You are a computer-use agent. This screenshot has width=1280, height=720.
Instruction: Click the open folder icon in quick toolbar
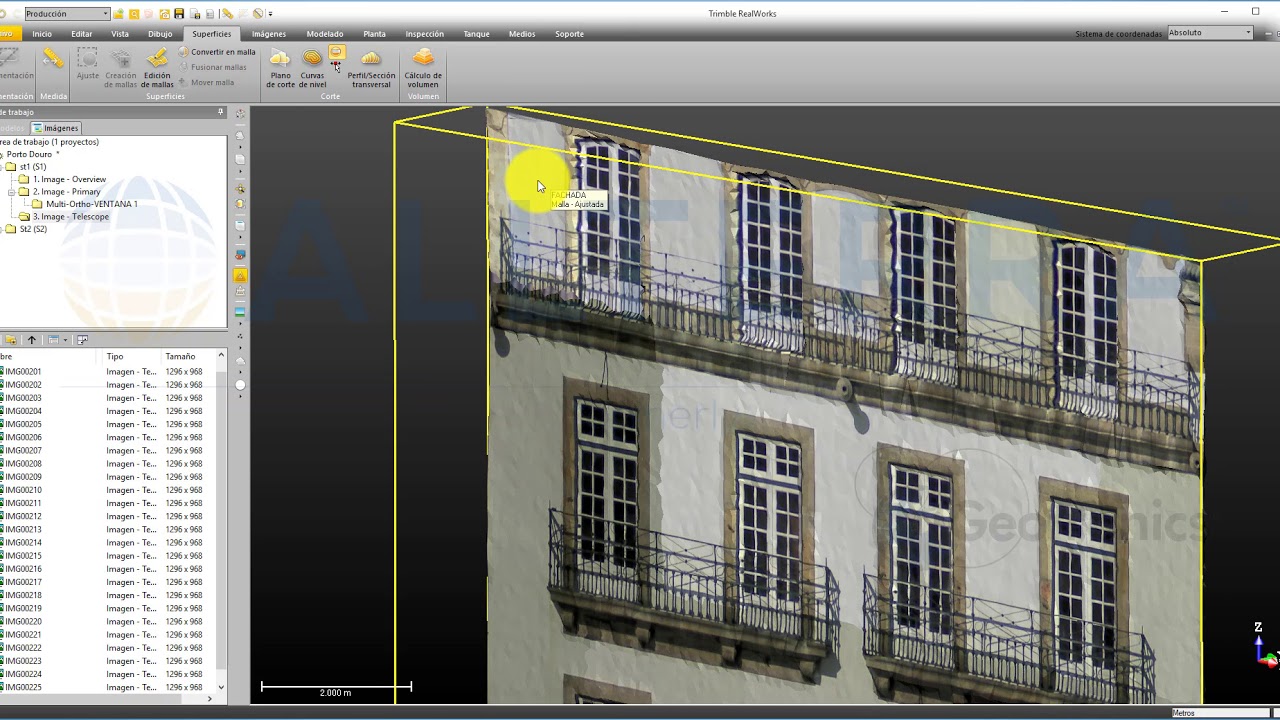click(119, 14)
